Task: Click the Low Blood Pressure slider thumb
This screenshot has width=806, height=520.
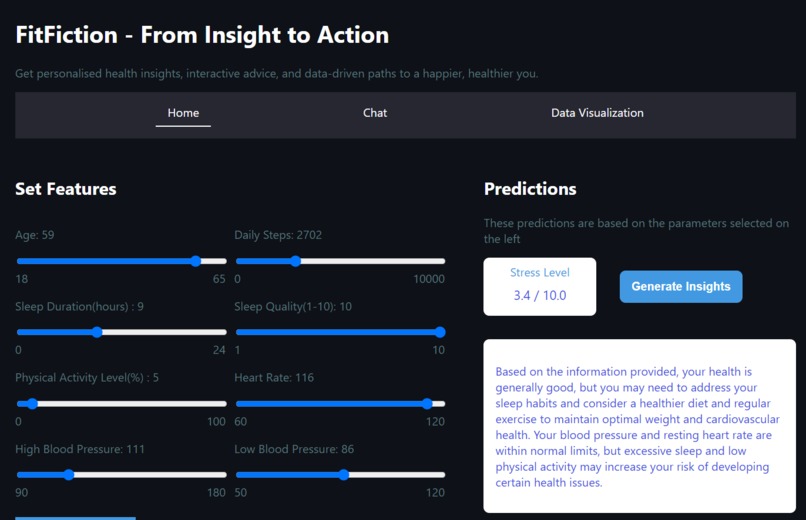Action: click(343, 475)
